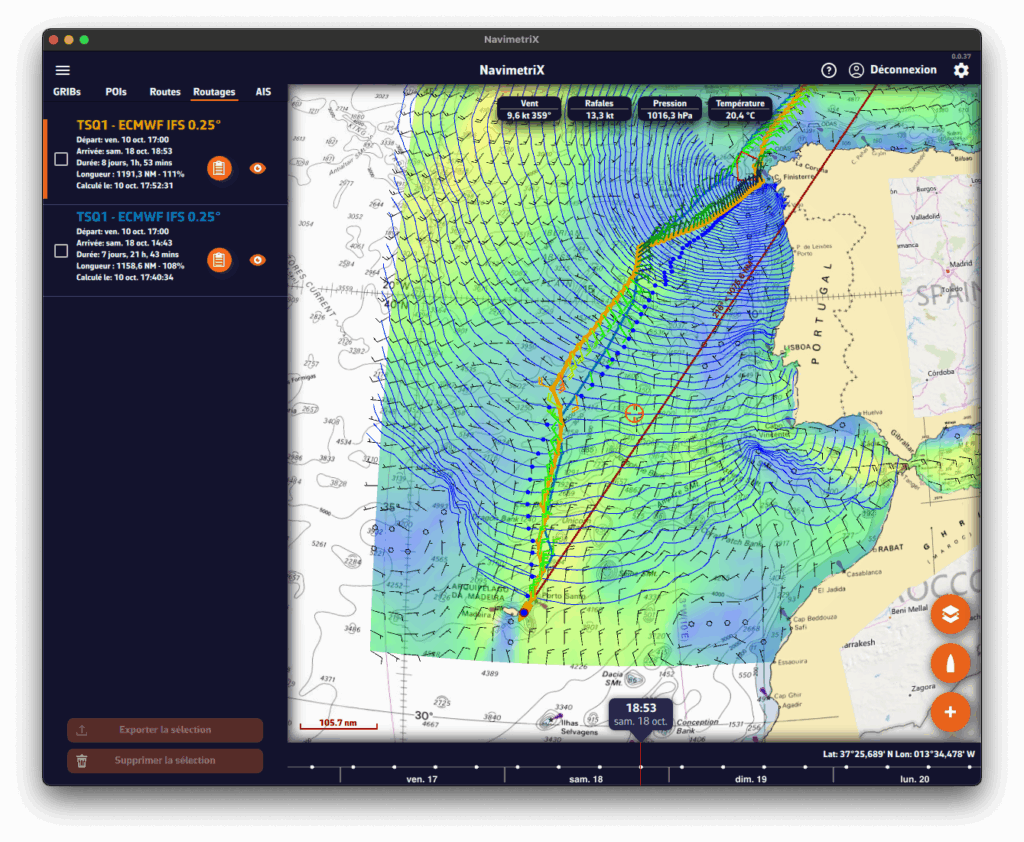
Task: Select the AIS tab
Action: (263, 92)
